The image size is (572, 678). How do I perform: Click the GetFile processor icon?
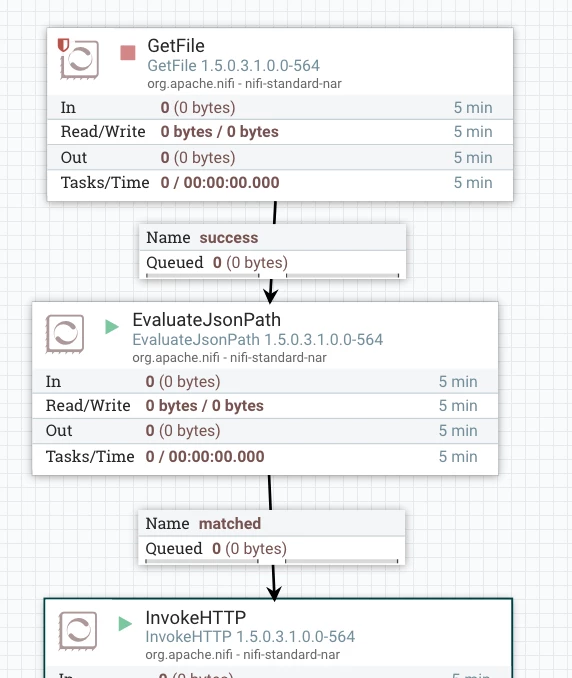point(80,59)
